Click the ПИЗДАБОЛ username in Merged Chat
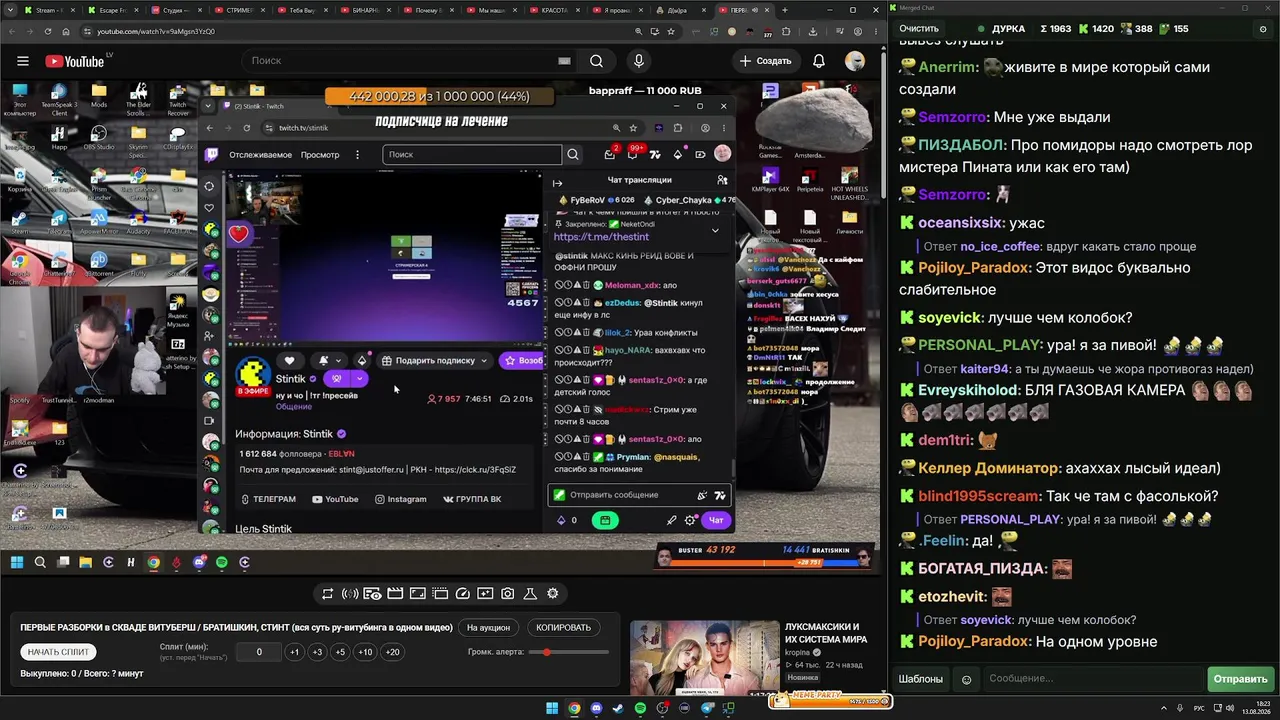 tap(961, 145)
